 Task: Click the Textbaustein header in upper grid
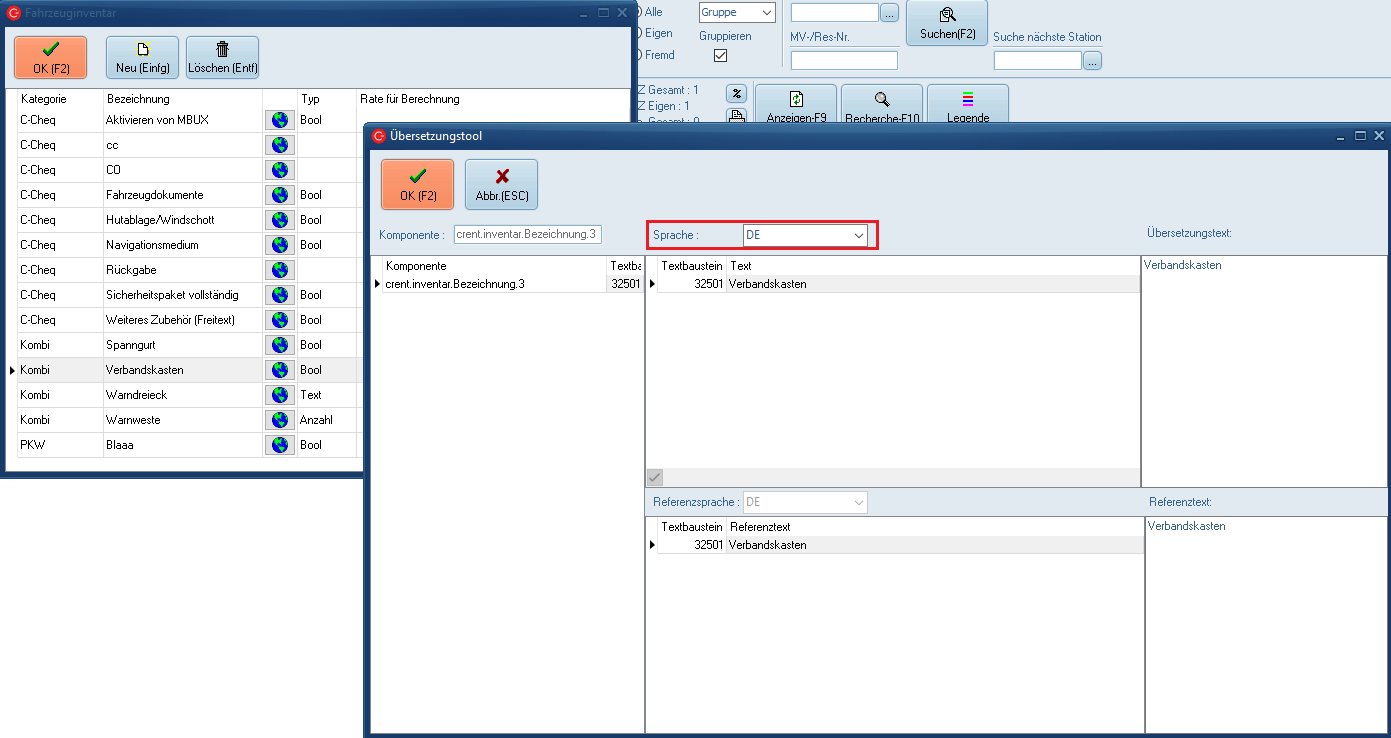692,266
